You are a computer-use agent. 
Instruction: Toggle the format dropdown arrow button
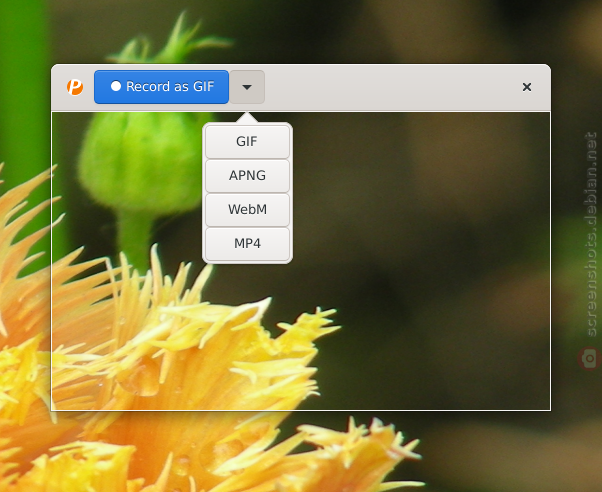coord(247,87)
